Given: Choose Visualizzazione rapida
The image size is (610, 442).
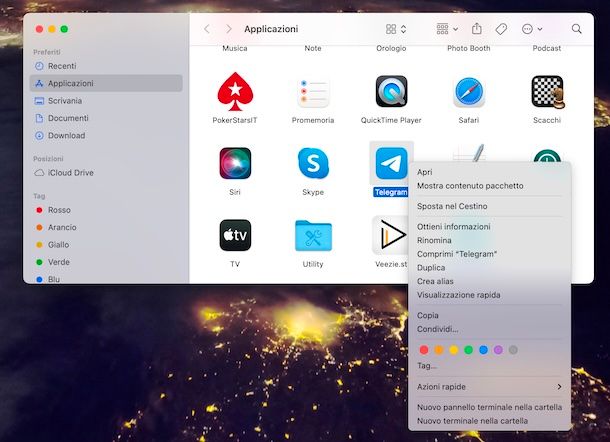Looking at the screenshot, I should (489, 295).
